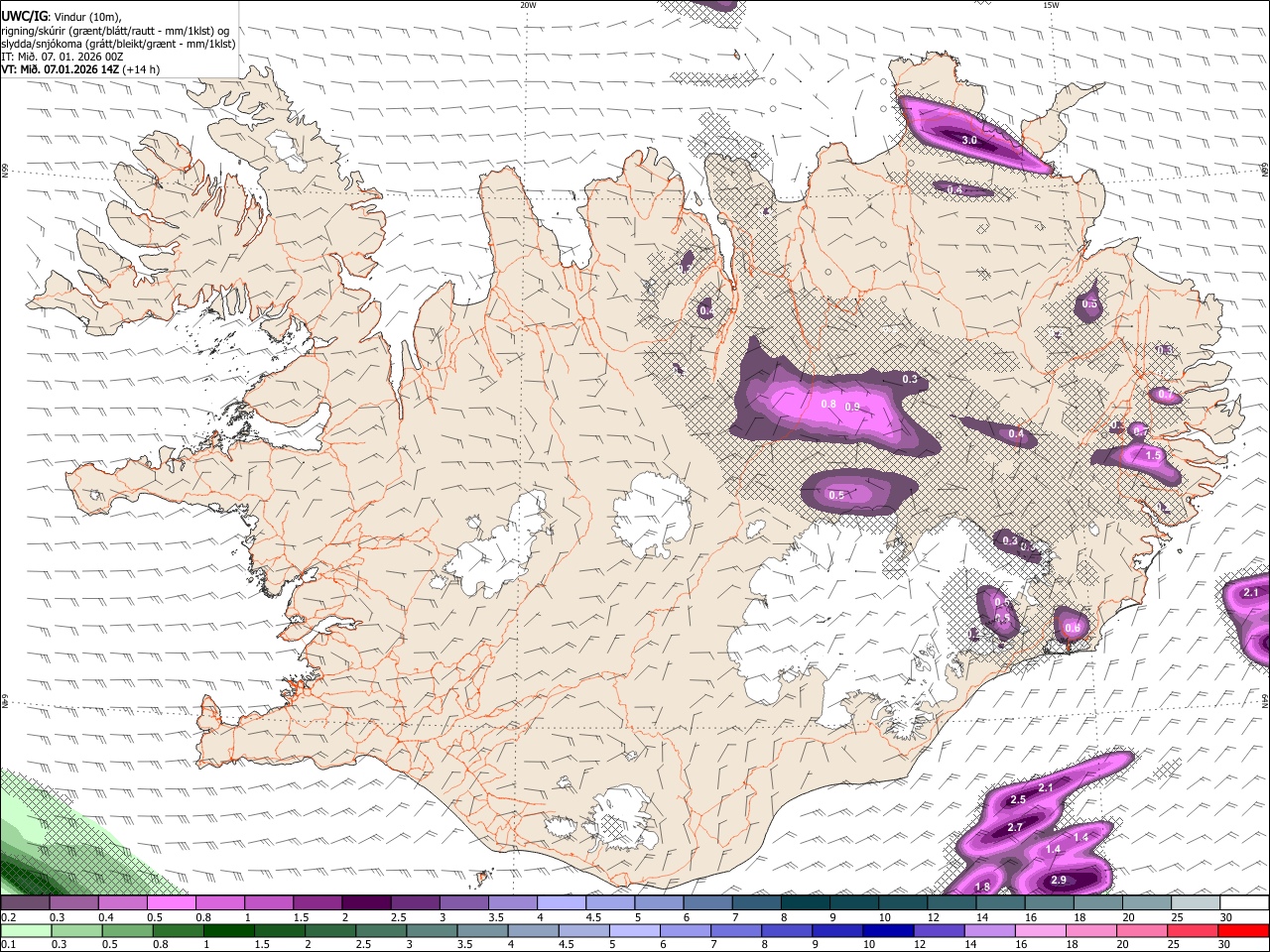Screen dimensions: 1270x952
Task: Click the '15W' longitude label
Action: (x=1050, y=5)
